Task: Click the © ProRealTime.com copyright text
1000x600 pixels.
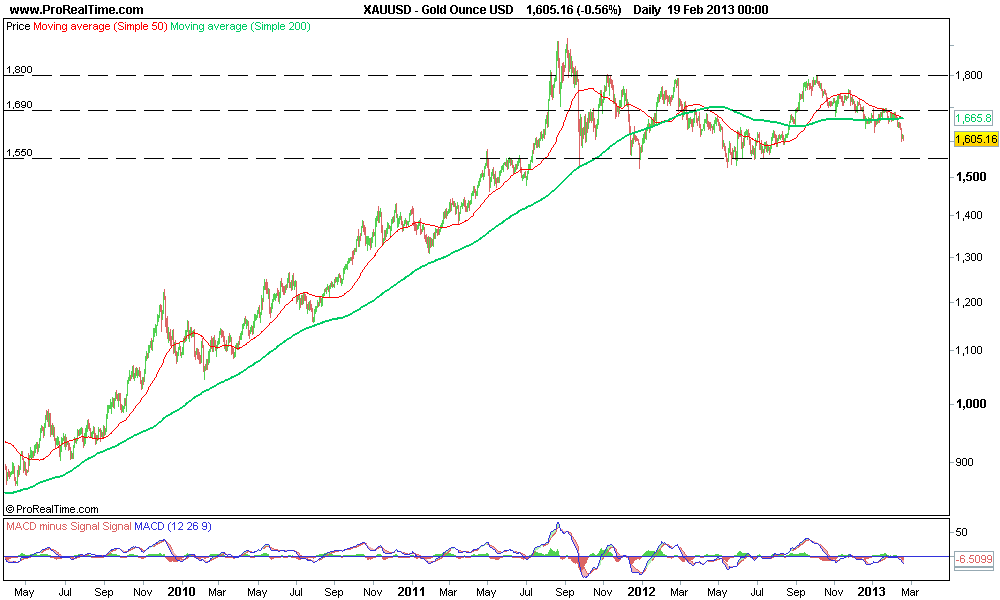Action: [52, 509]
